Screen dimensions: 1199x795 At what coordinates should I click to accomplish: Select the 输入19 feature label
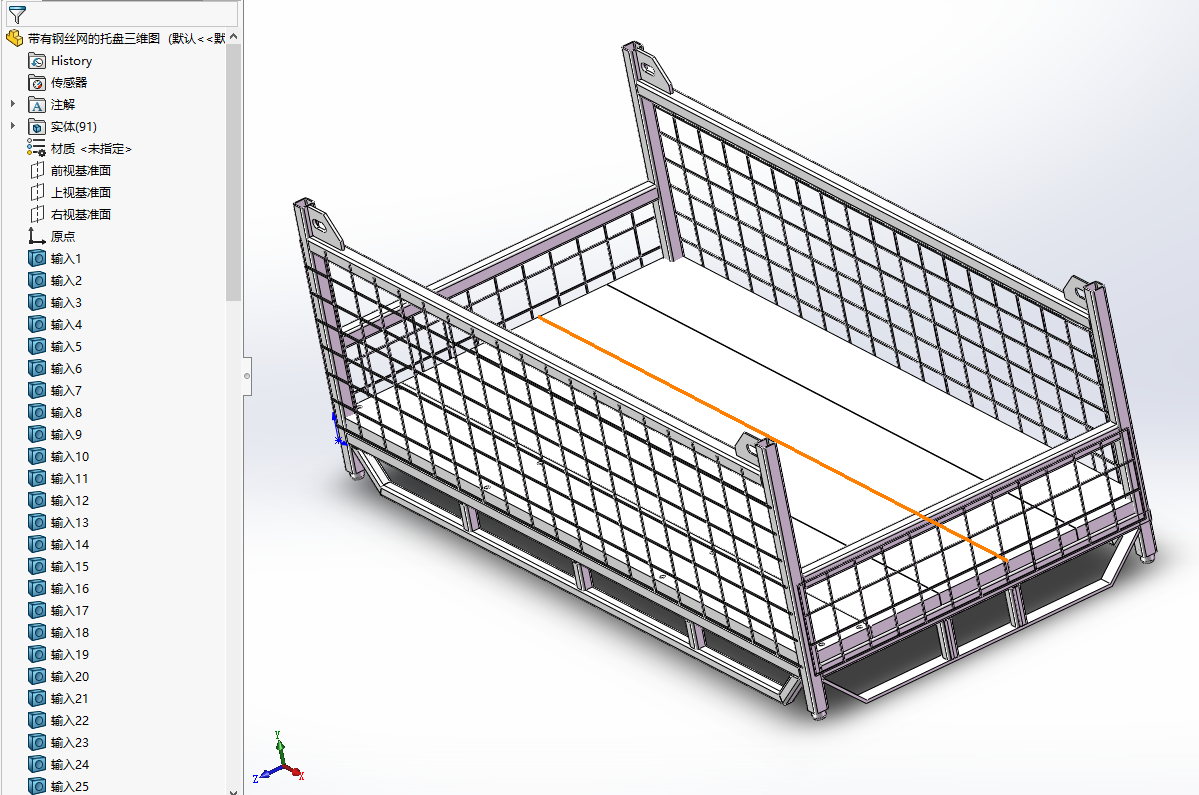point(70,654)
